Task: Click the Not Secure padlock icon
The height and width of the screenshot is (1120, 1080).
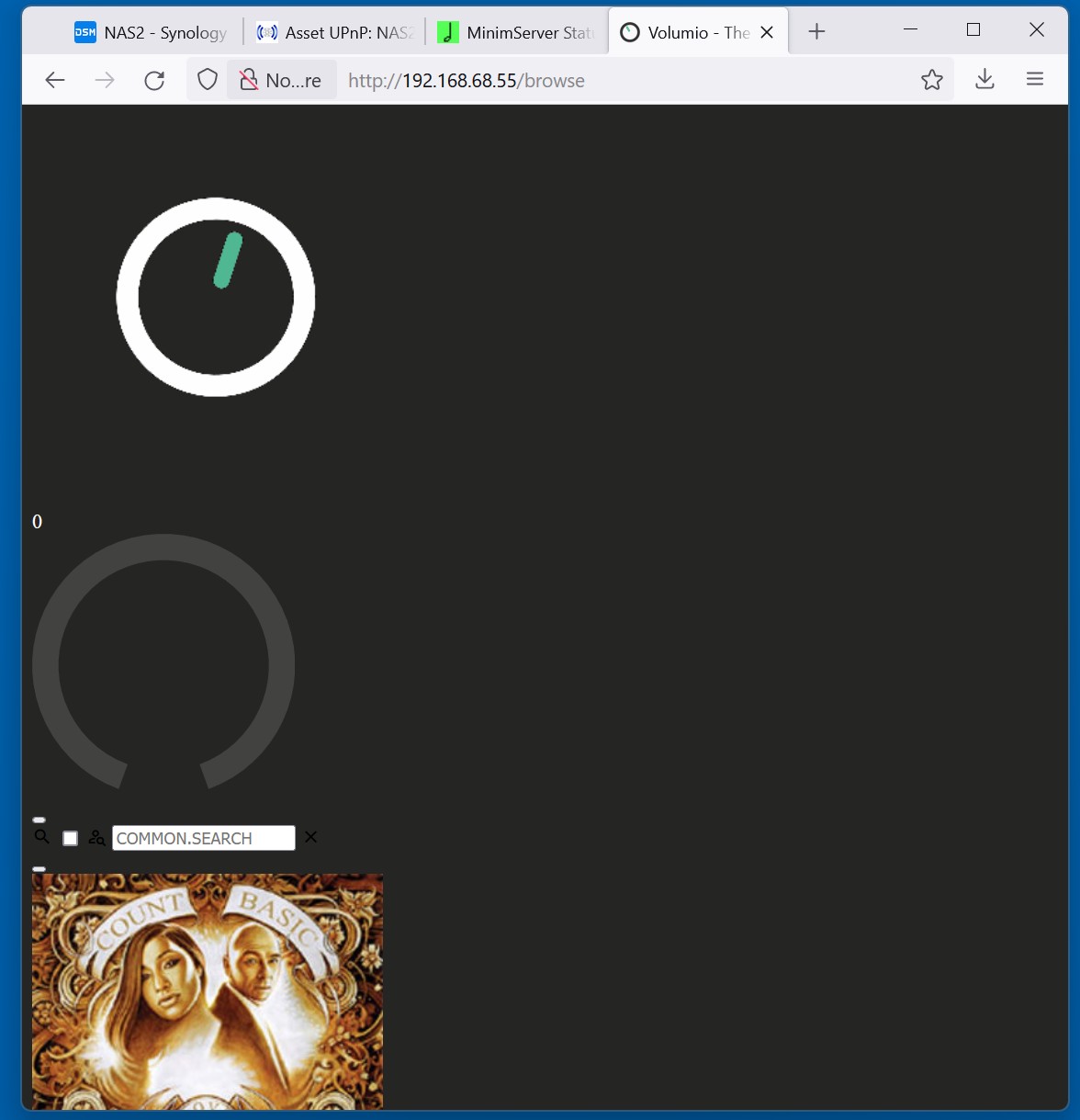Action: click(x=249, y=80)
